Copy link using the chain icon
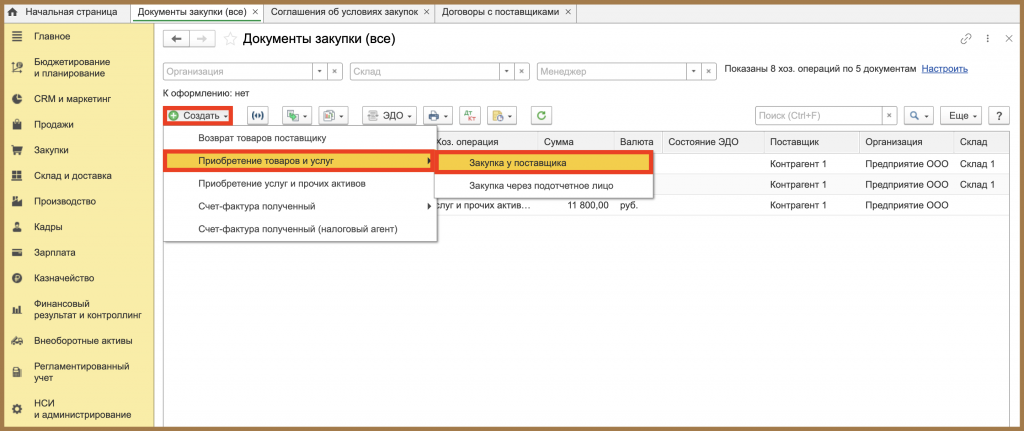The width and height of the screenshot is (1024, 431). [965, 39]
